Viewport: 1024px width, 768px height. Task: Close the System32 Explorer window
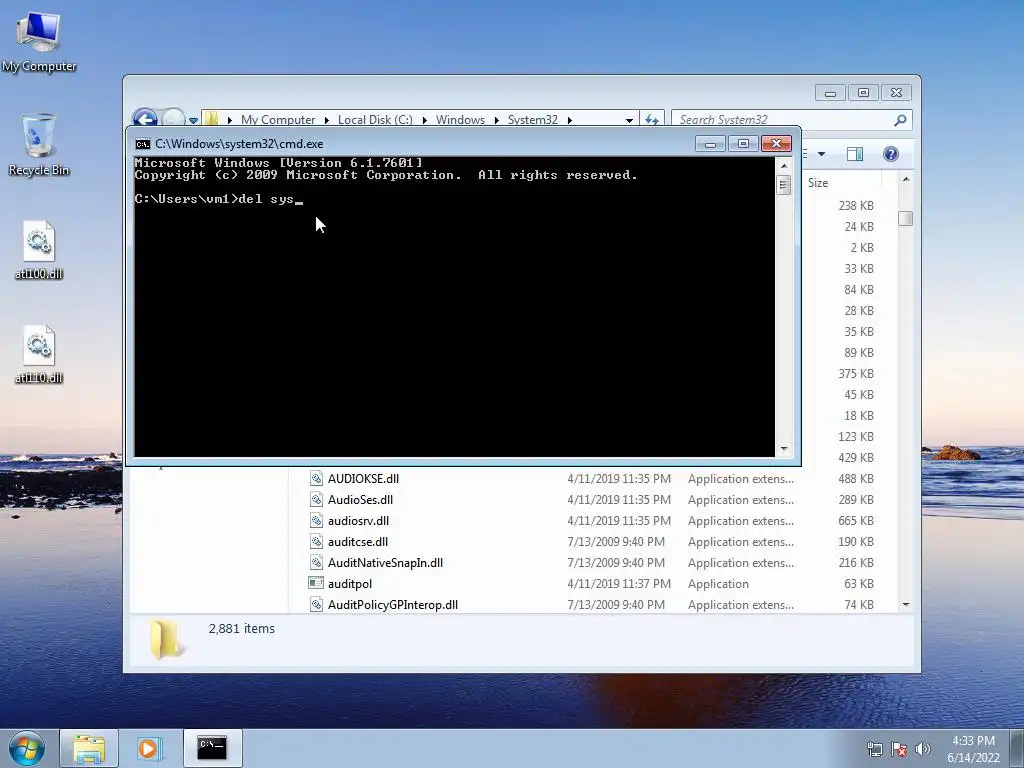point(896,93)
